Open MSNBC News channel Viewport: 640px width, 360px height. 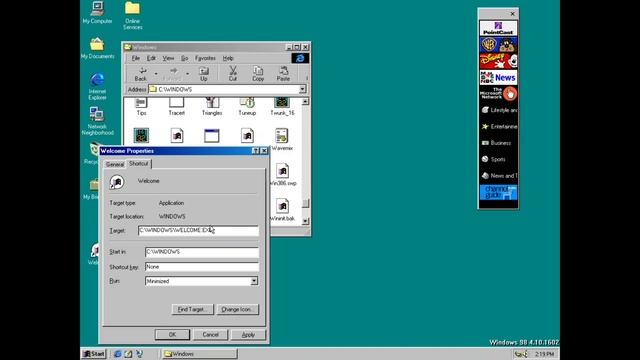[x=498, y=77]
